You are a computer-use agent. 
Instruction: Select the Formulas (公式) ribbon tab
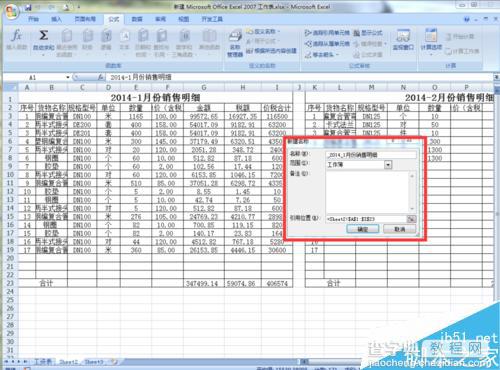tap(114, 19)
